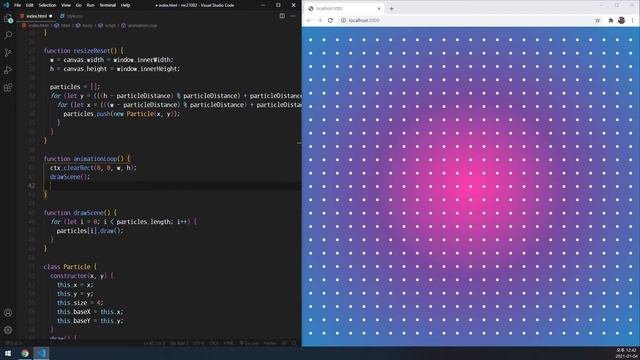
Task: Expand the html breadcrumb segment
Action: click(x=63, y=25)
